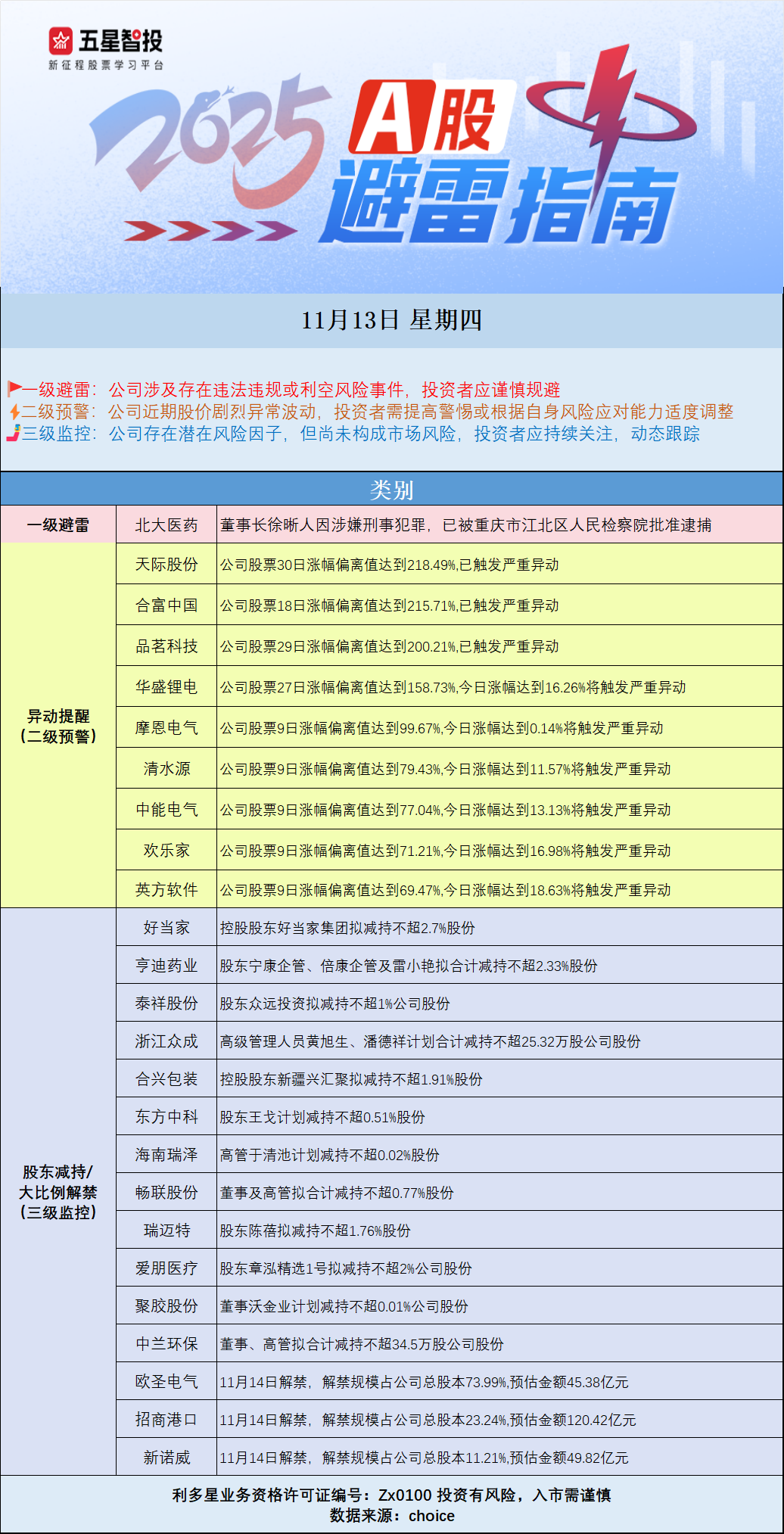
Task: Click the 数据来源：choice footer line
Action: (392, 1515)
